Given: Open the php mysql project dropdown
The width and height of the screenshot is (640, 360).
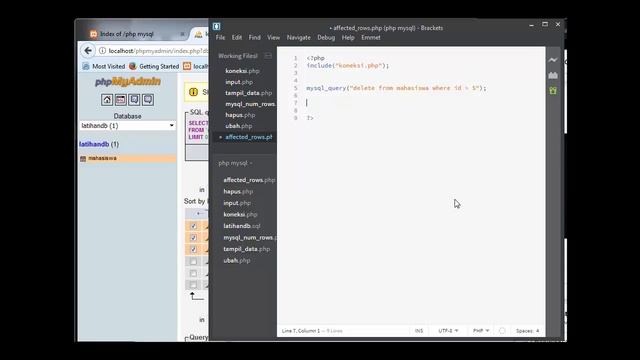Looking at the screenshot, I should point(236,163).
